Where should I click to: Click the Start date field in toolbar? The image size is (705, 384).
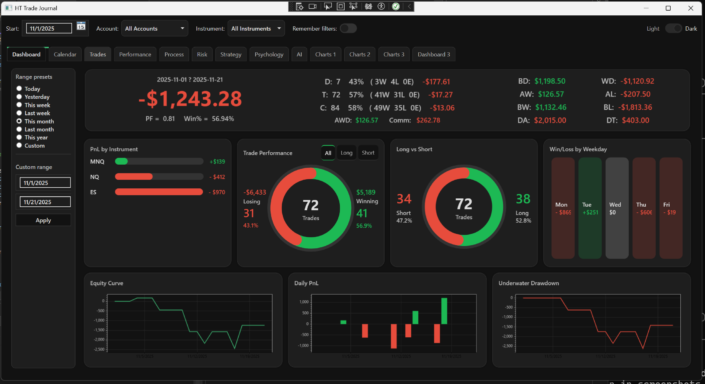49,28
